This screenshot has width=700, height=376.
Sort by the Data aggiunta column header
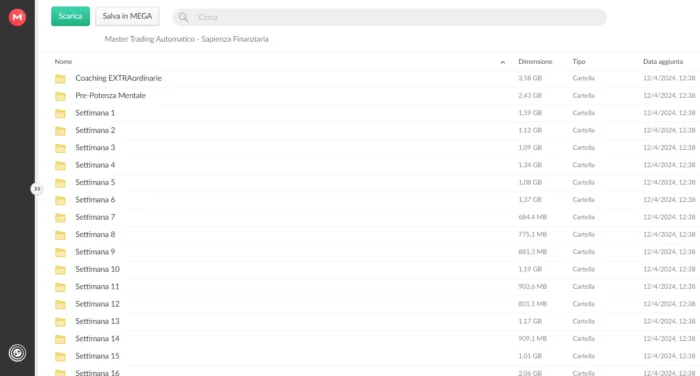click(663, 62)
